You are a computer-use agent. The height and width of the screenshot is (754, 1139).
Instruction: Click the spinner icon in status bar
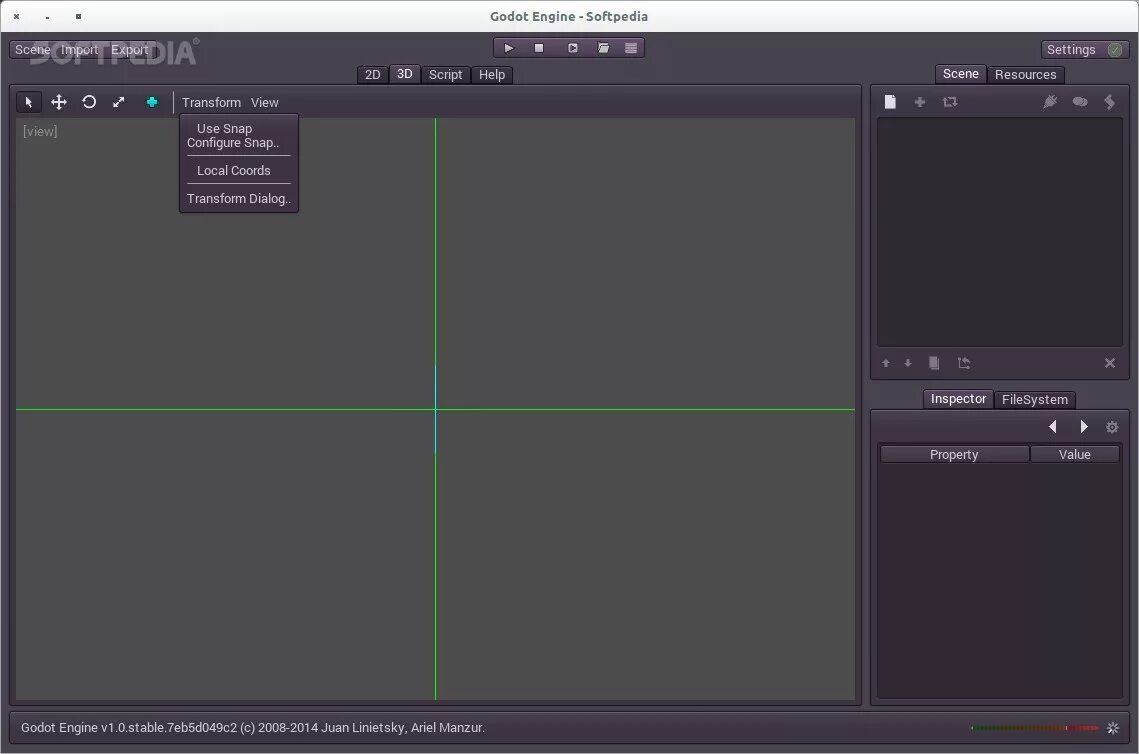pyautogui.click(x=1113, y=728)
